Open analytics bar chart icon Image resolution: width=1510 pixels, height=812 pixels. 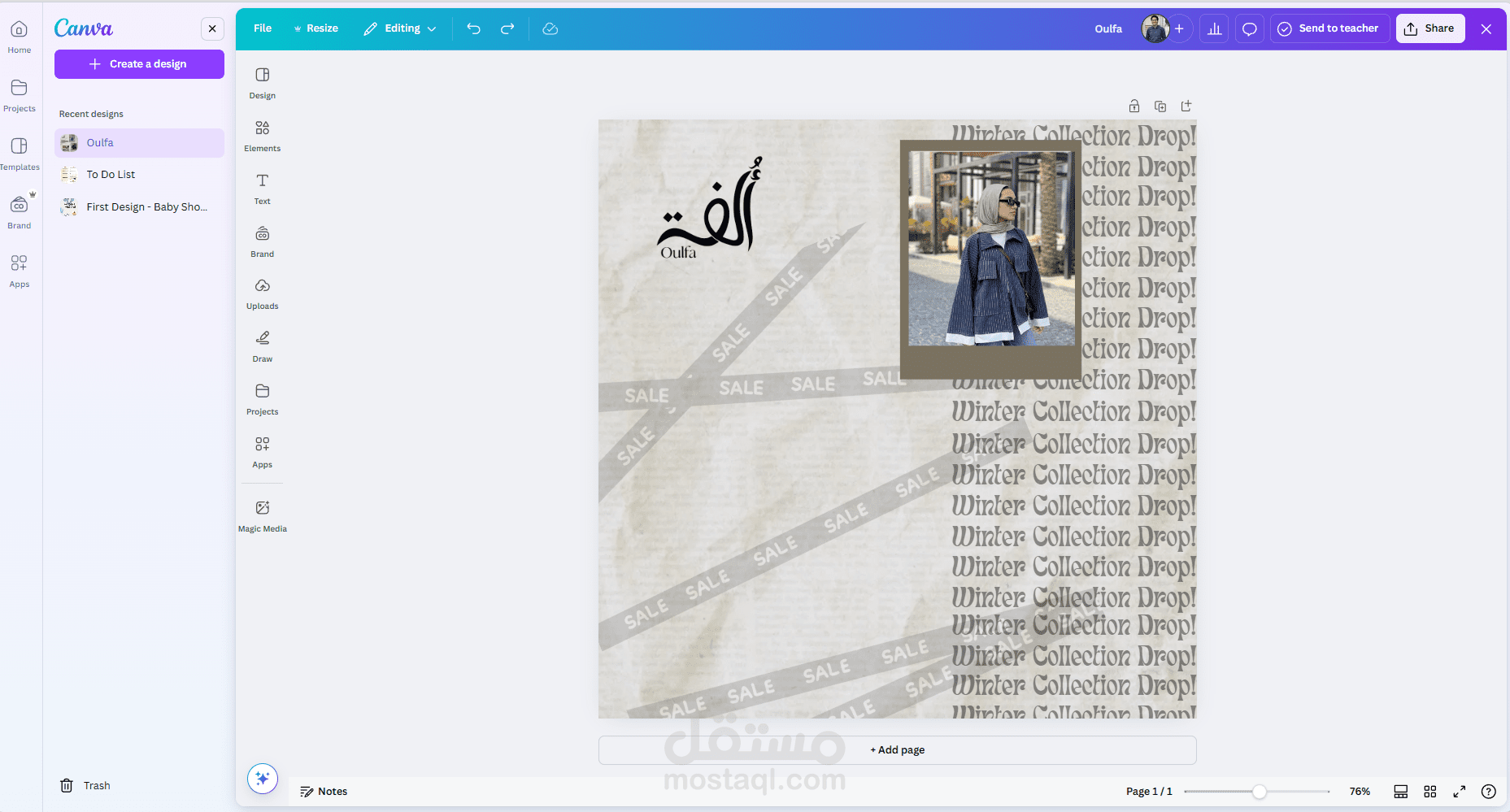1214,28
